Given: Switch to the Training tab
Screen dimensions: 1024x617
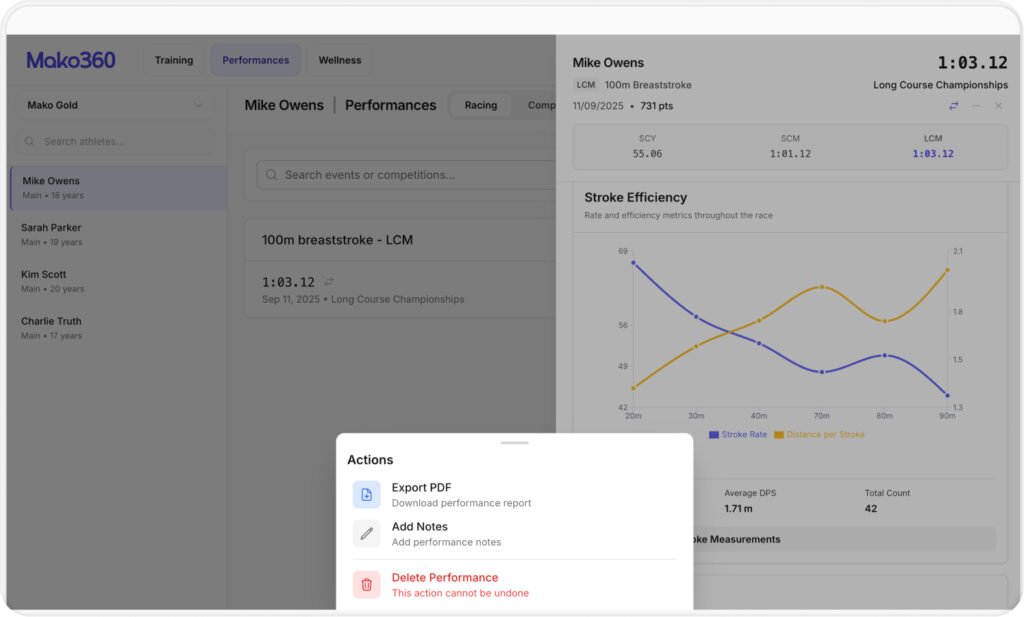Looking at the screenshot, I should pyautogui.click(x=174, y=60).
